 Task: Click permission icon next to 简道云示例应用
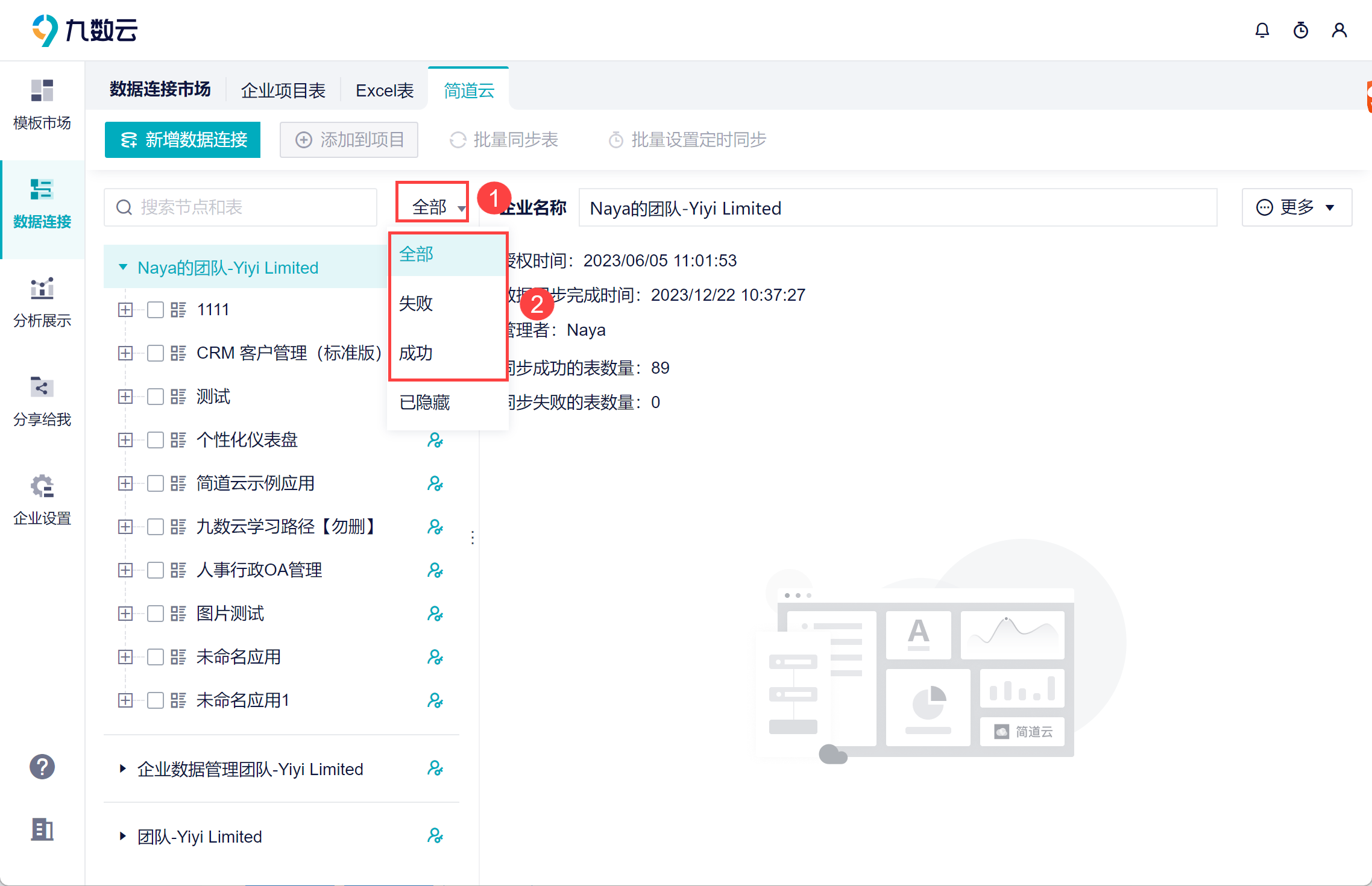[435, 483]
